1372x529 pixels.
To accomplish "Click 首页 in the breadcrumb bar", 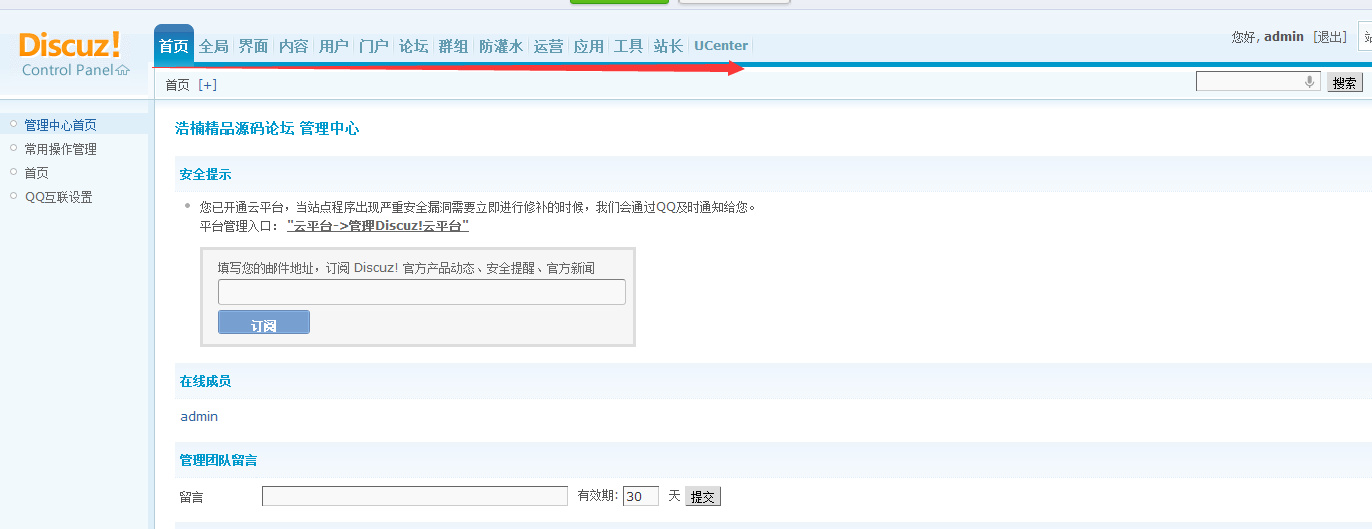I will [x=177, y=85].
